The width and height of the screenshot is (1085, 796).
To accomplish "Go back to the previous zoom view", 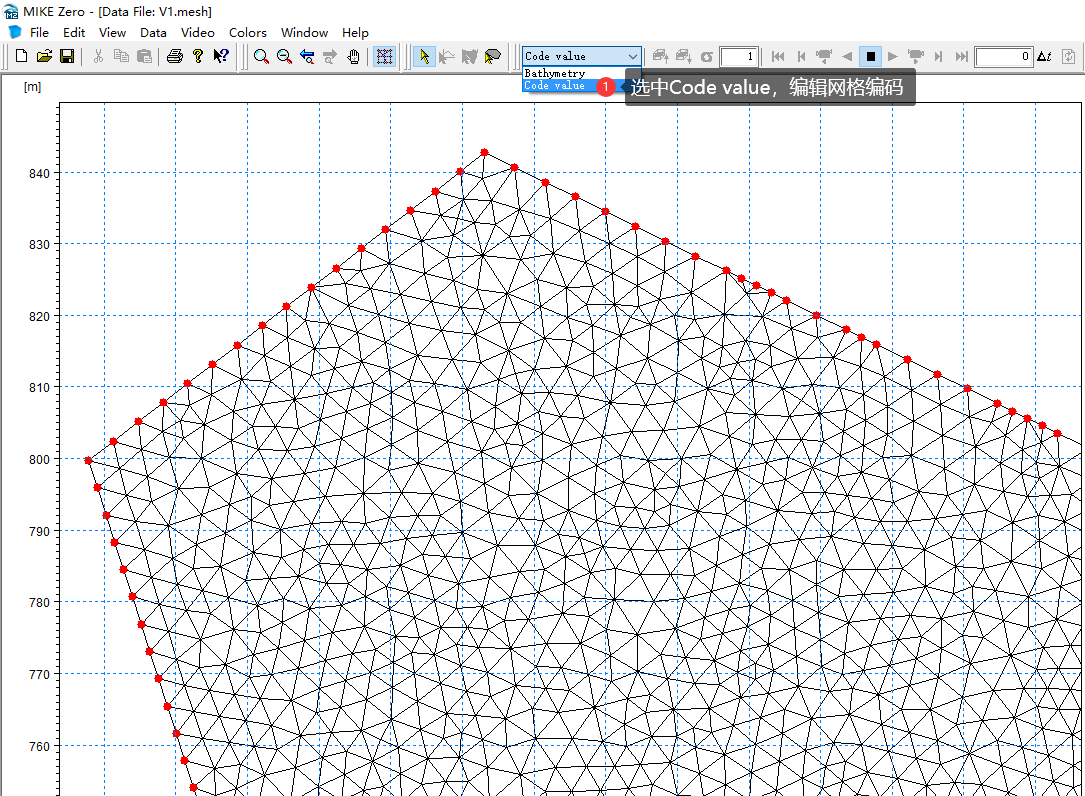I will coord(307,57).
